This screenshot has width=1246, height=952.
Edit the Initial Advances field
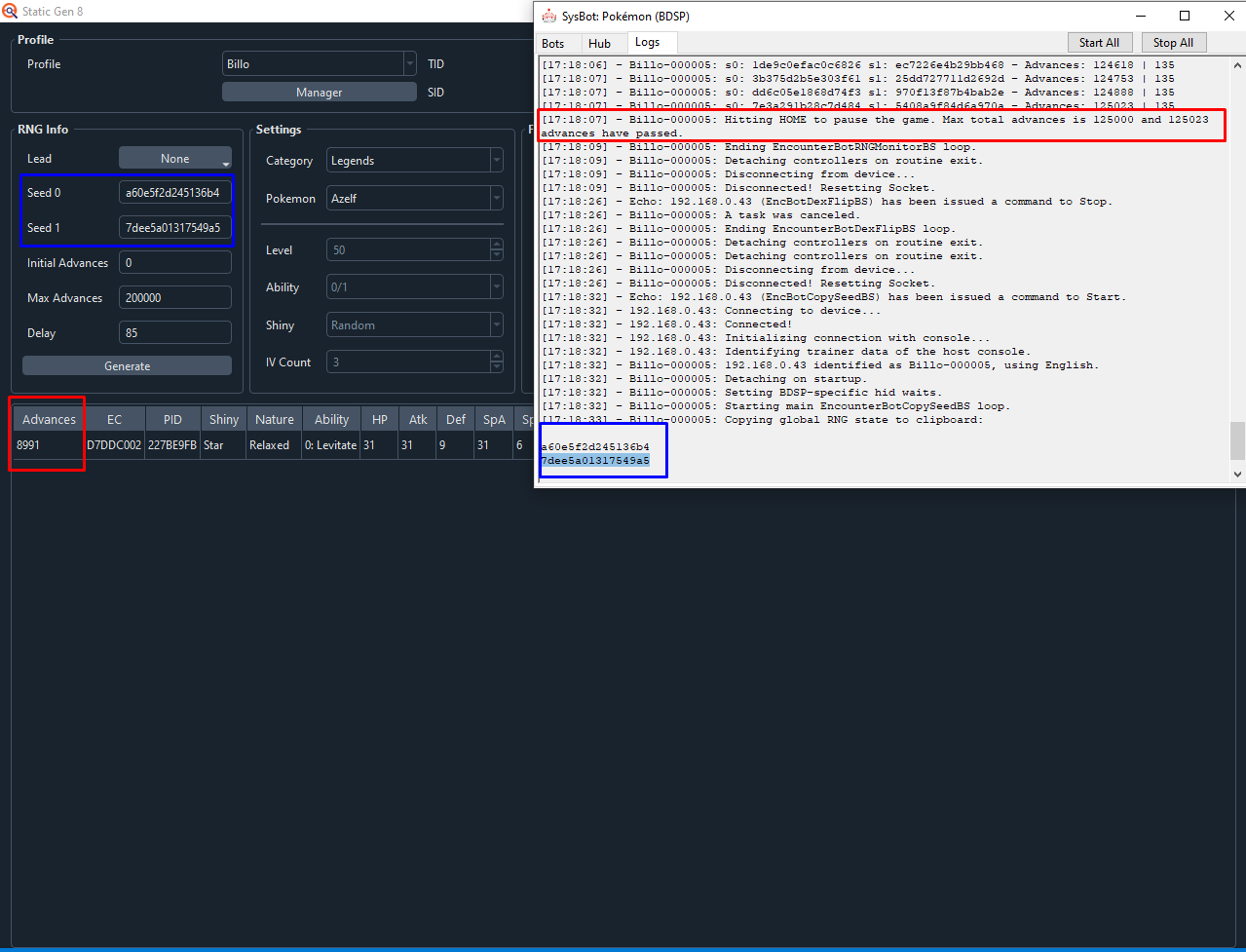[x=175, y=263]
